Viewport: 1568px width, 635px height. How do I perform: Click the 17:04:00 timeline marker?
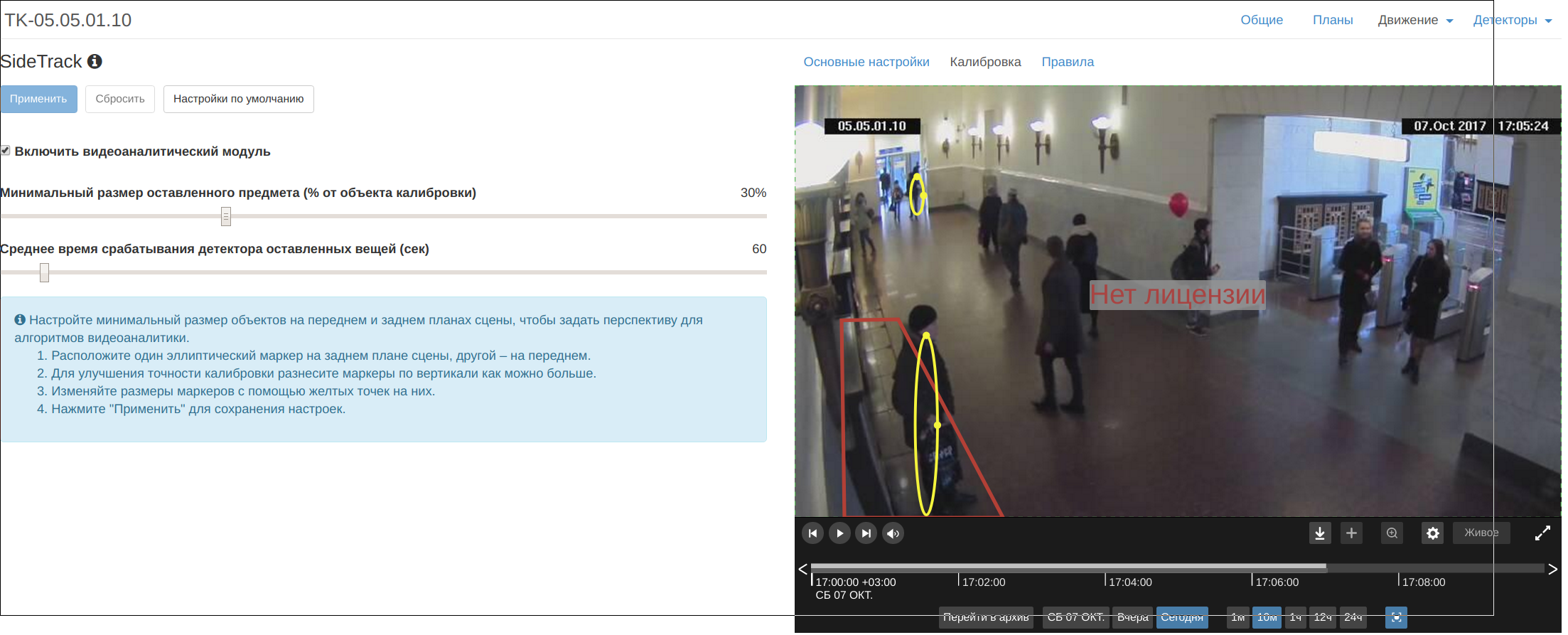(x=1130, y=582)
